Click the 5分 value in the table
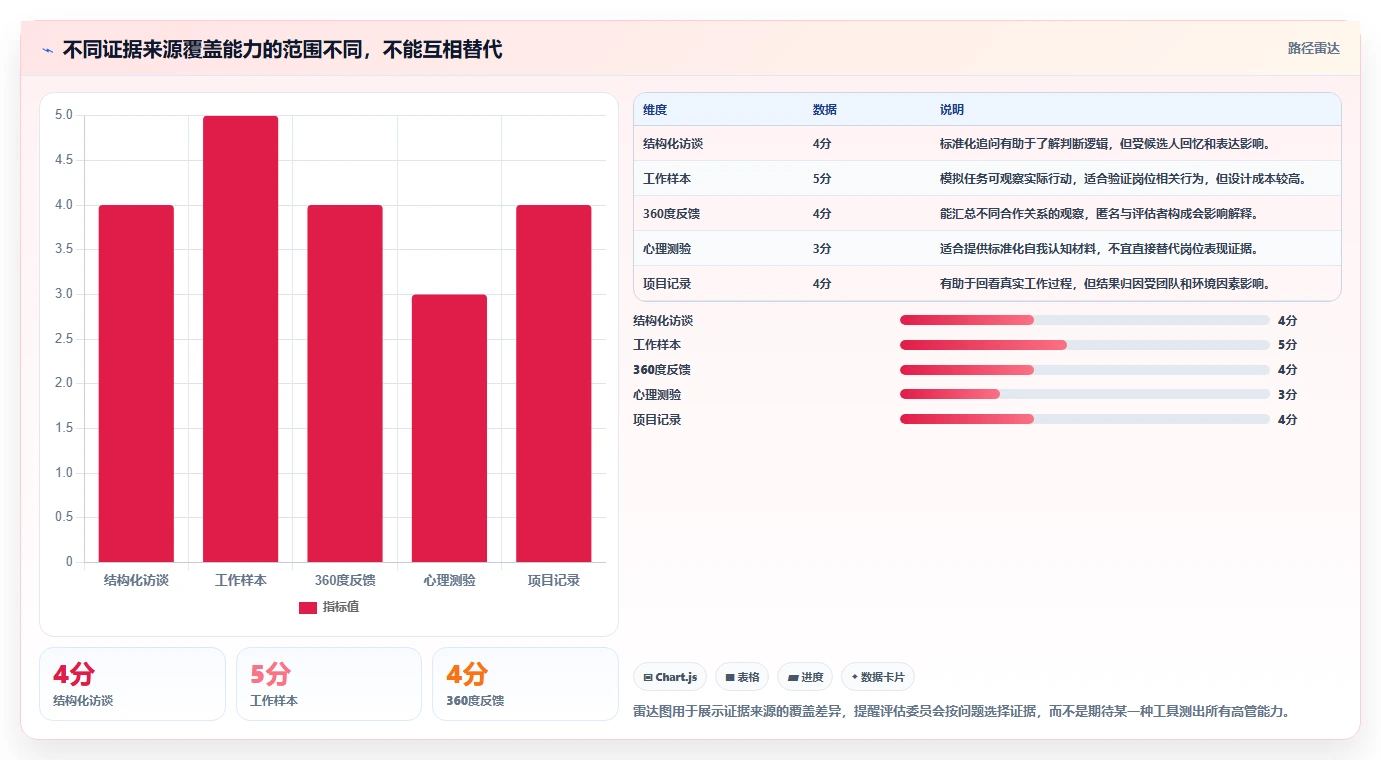 tap(822, 179)
